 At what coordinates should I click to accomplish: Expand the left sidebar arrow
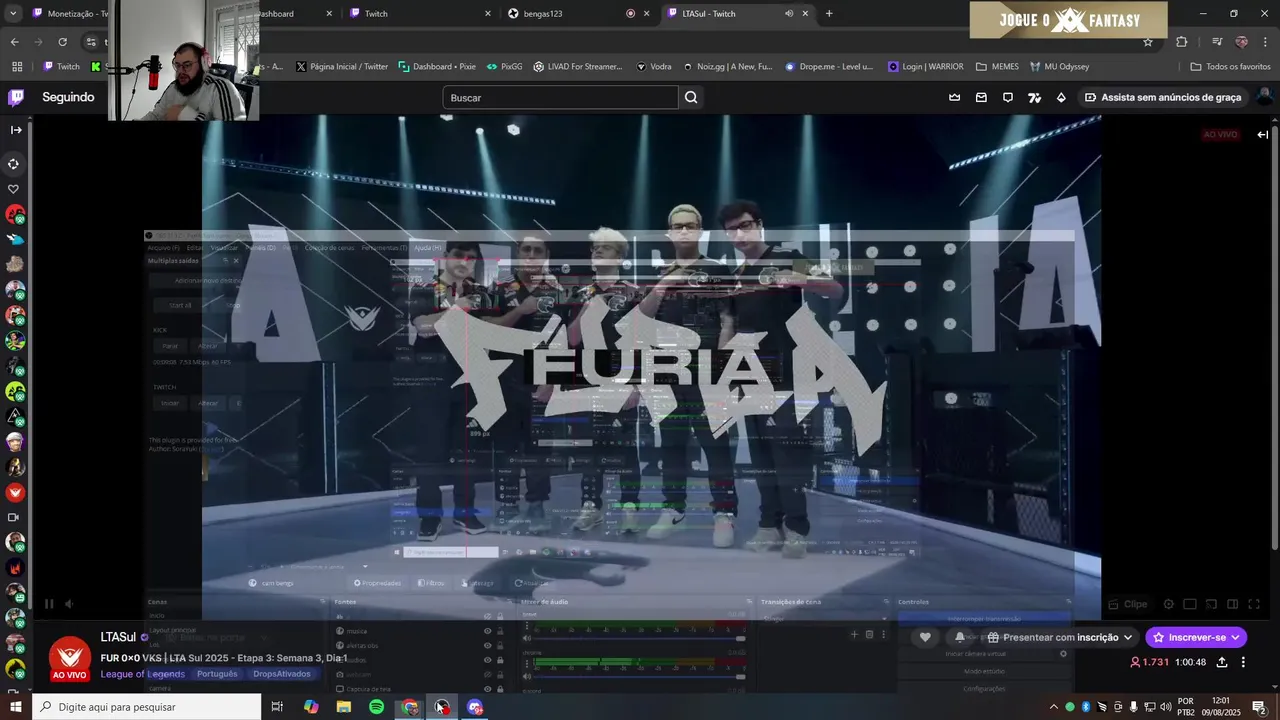tap(15, 130)
